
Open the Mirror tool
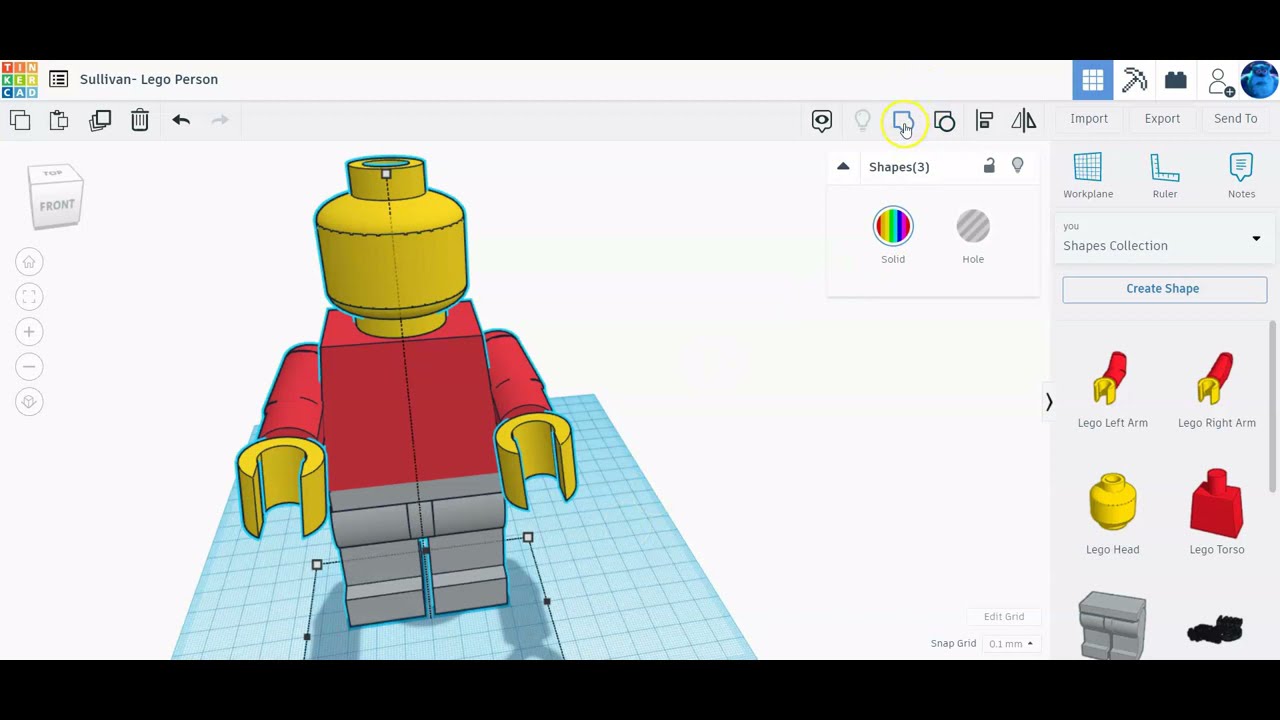[1024, 121]
